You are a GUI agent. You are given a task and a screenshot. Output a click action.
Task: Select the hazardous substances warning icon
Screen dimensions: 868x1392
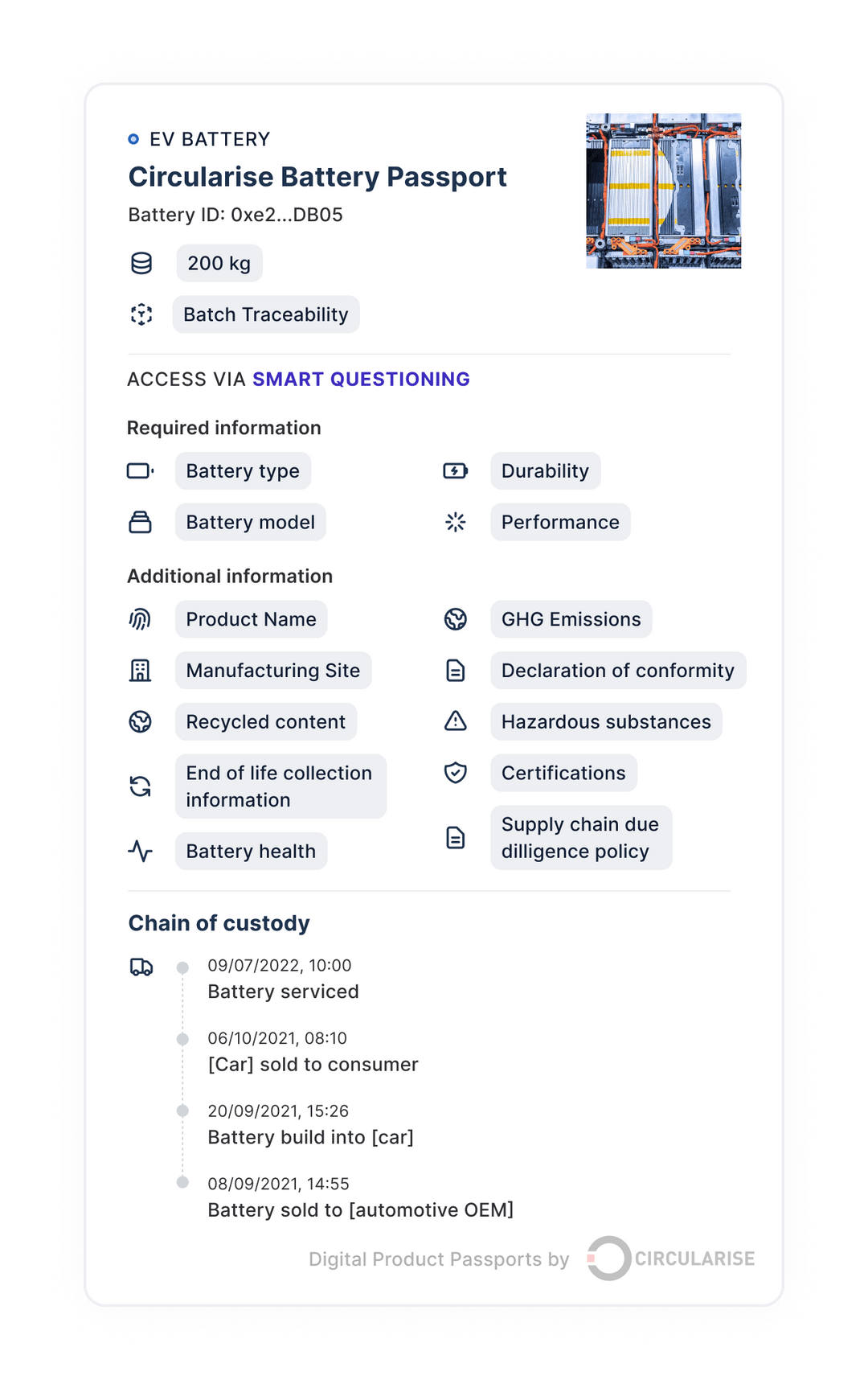pyautogui.click(x=457, y=721)
